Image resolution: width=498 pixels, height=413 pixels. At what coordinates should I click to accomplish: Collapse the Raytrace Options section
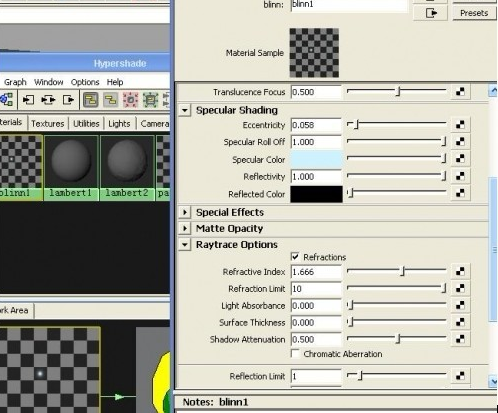coord(185,245)
